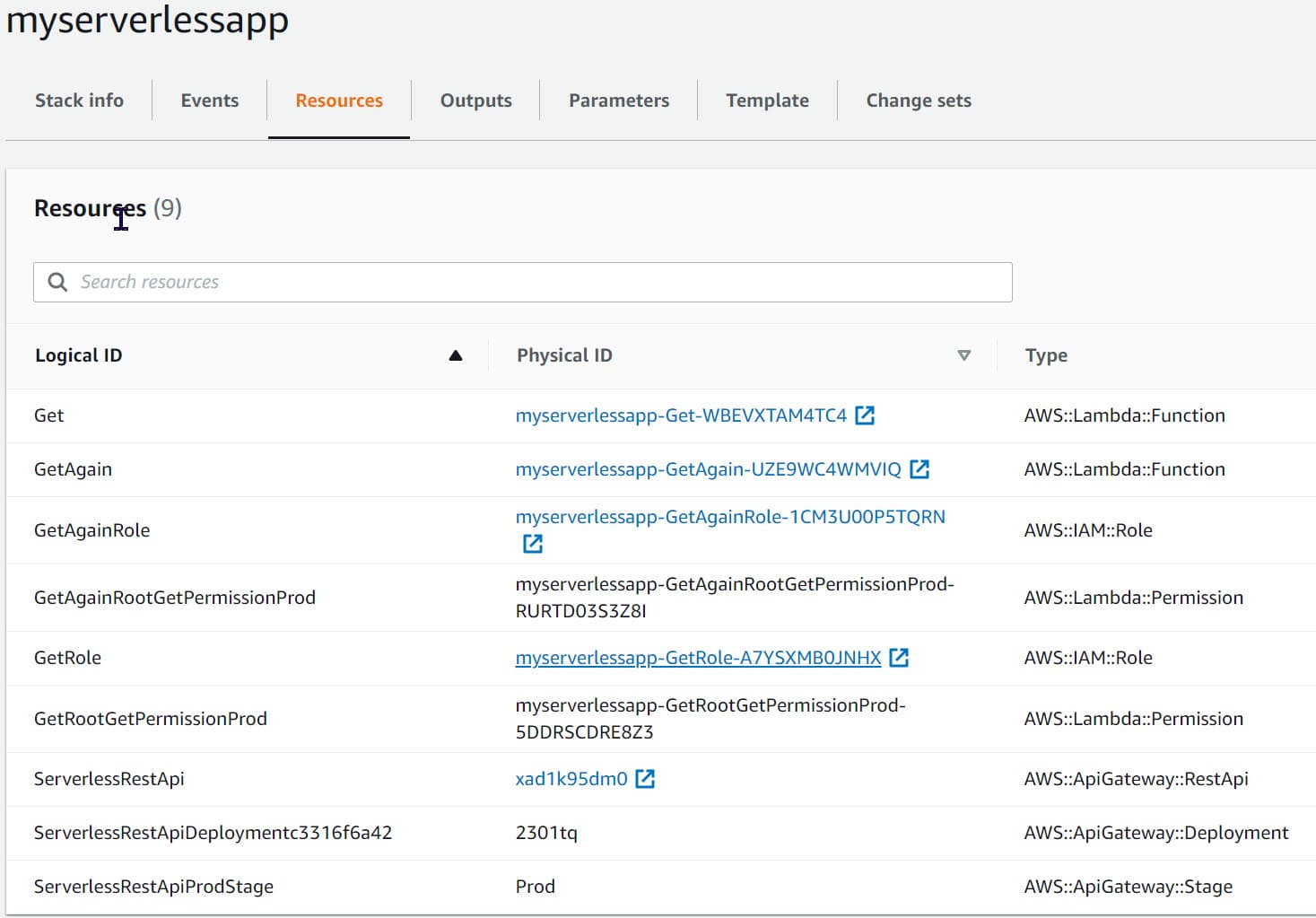Click AWS::IAM::Role type in GetRole row
The height and width of the screenshot is (918, 1316).
tap(1088, 658)
